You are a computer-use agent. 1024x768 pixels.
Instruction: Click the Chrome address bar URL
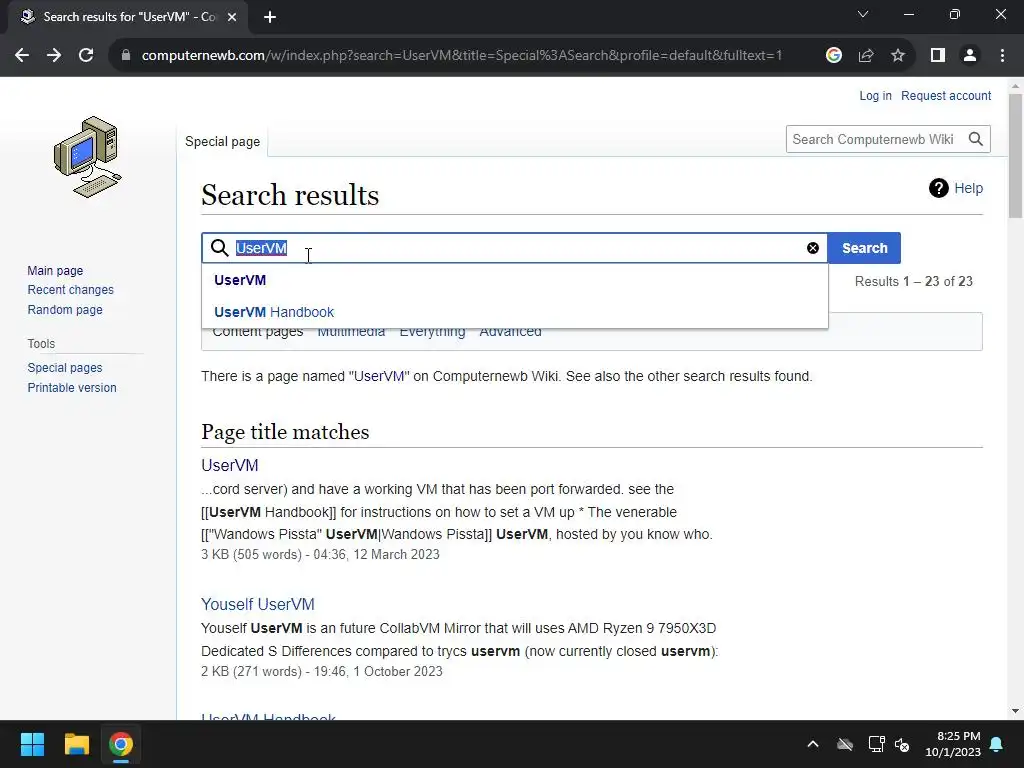(462, 56)
